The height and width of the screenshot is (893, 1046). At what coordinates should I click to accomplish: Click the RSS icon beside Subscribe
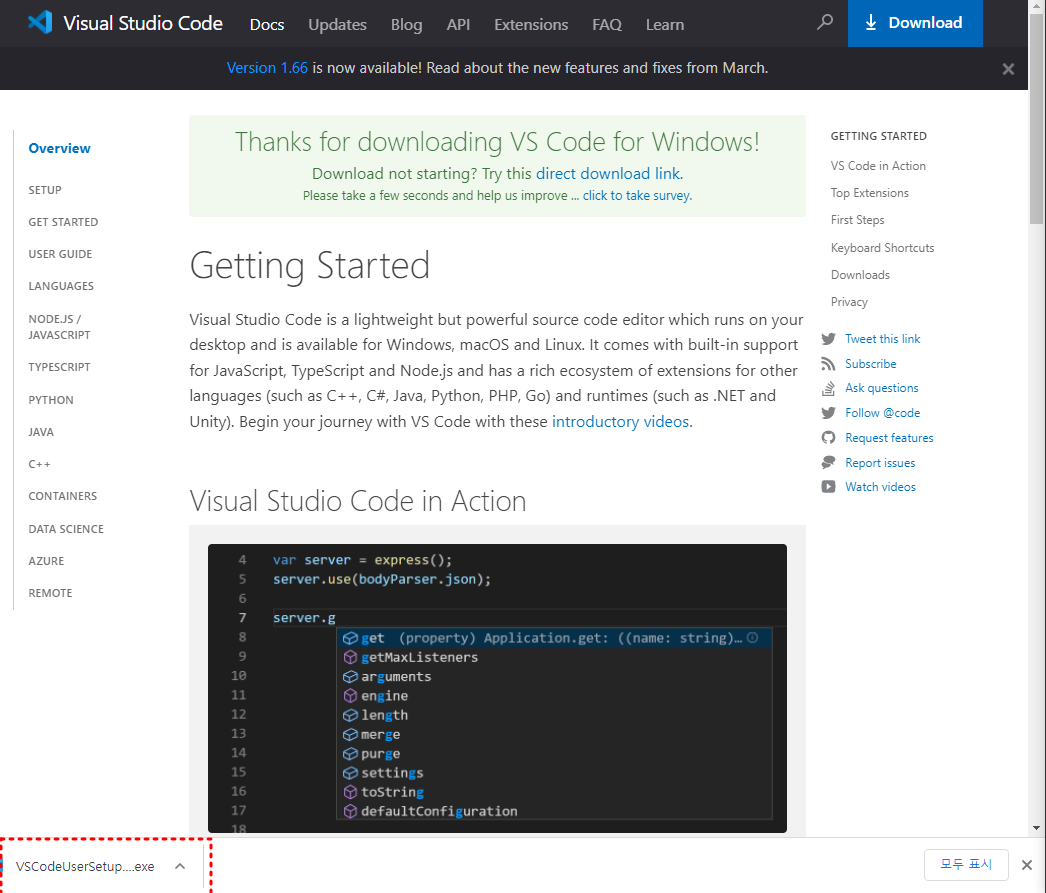pos(829,363)
